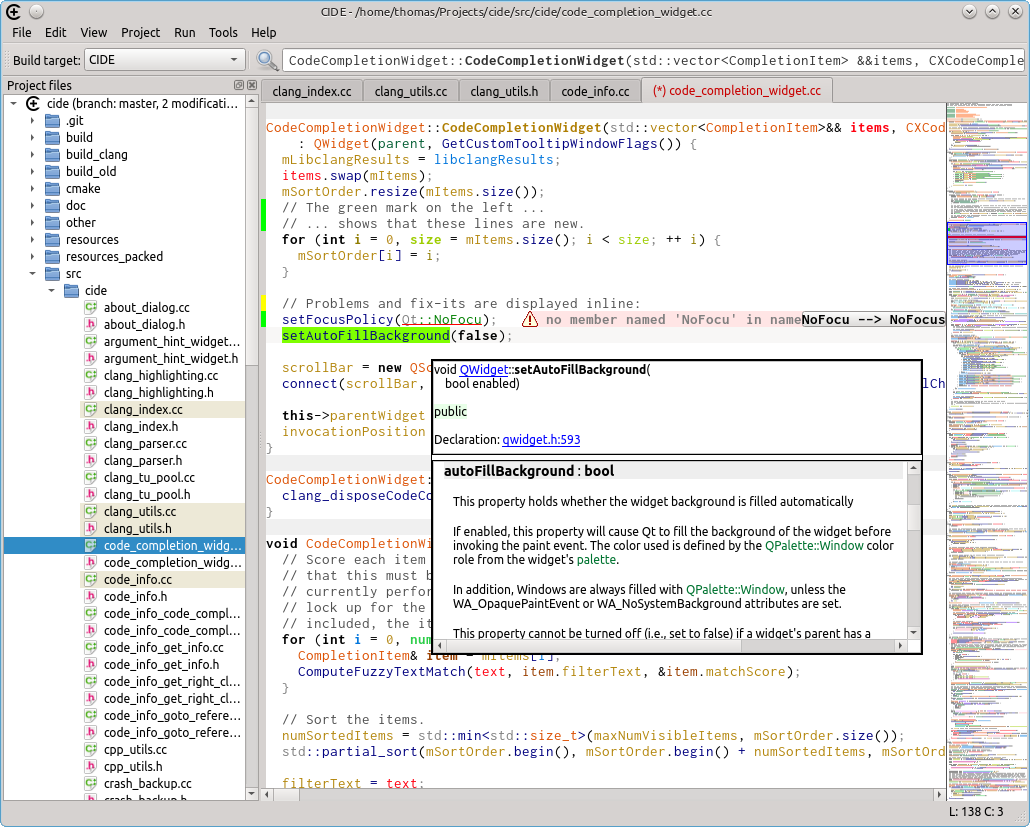Close the Project files panel
The height and width of the screenshot is (827, 1030).
[251, 86]
